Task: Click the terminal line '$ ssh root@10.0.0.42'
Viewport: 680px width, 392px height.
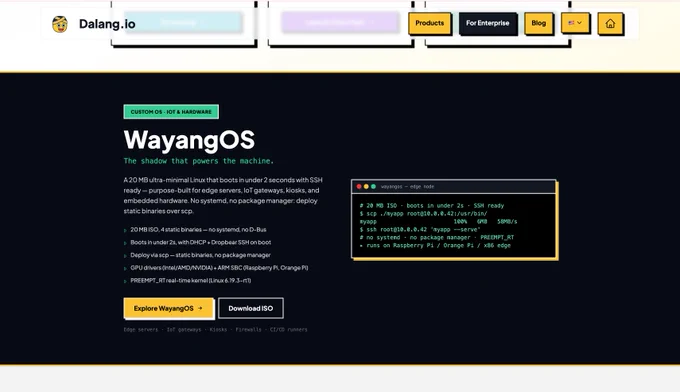Action: coord(420,229)
